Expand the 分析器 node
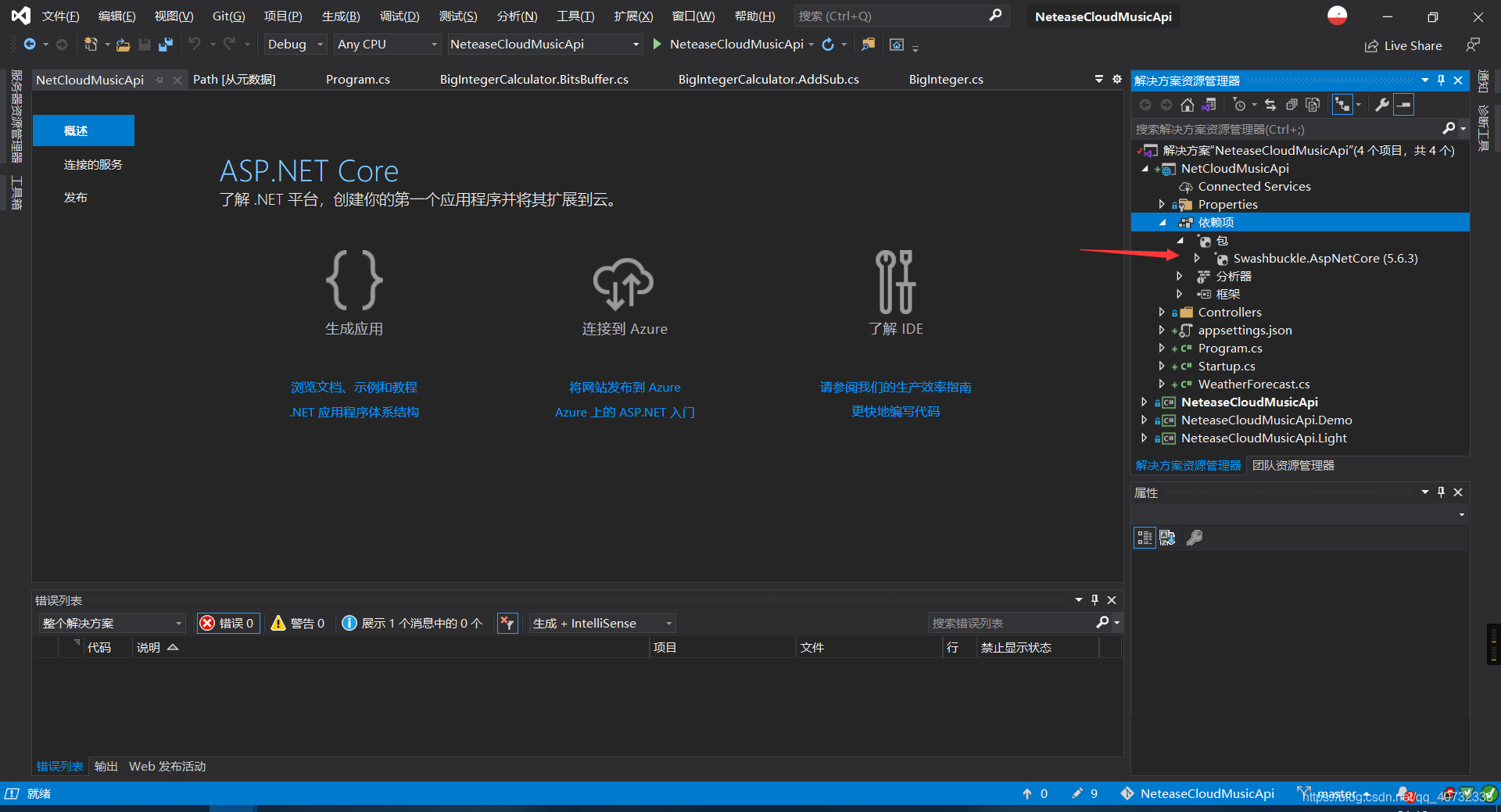The width and height of the screenshot is (1501, 812). pyautogui.click(x=1180, y=276)
